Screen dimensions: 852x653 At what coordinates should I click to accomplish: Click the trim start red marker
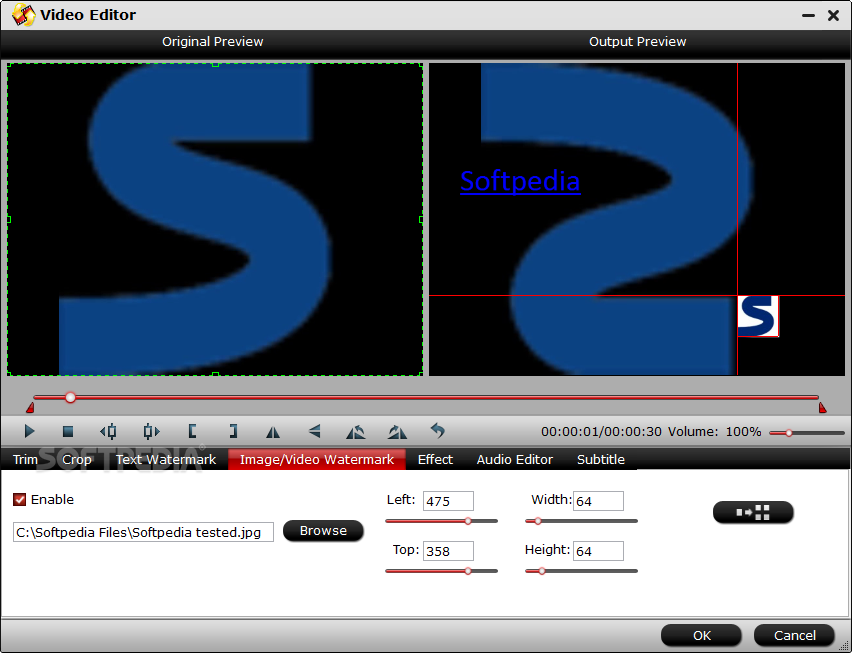pyautogui.click(x=30, y=407)
